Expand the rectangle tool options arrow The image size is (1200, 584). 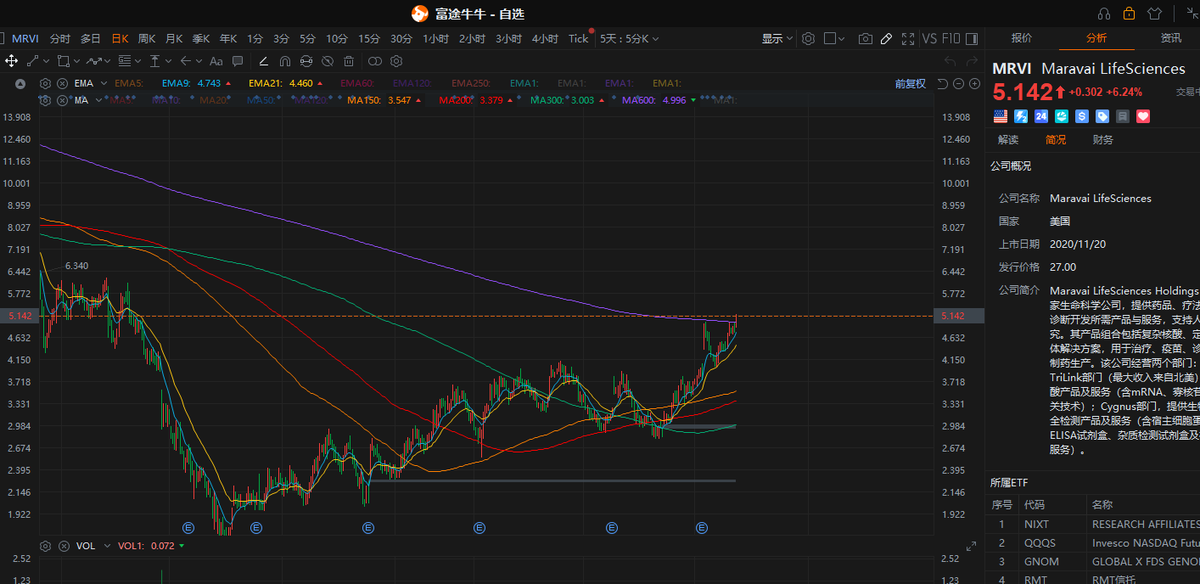77,61
